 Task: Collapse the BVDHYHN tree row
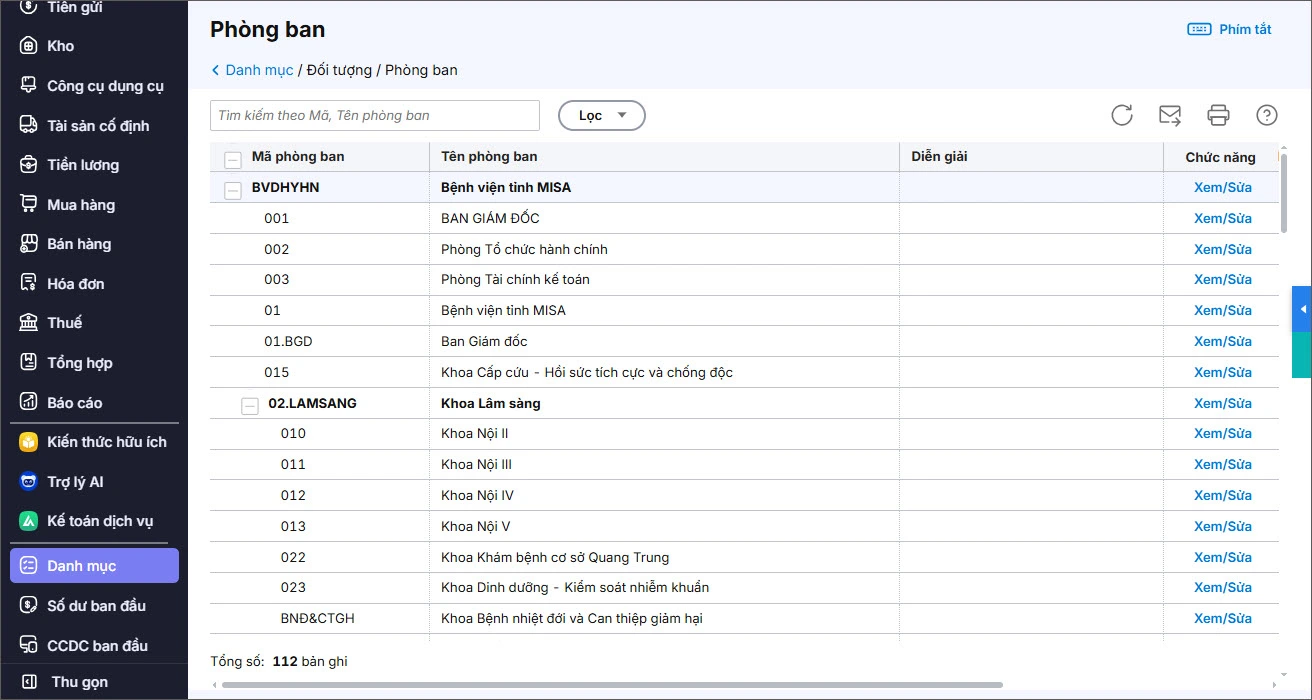coord(233,190)
